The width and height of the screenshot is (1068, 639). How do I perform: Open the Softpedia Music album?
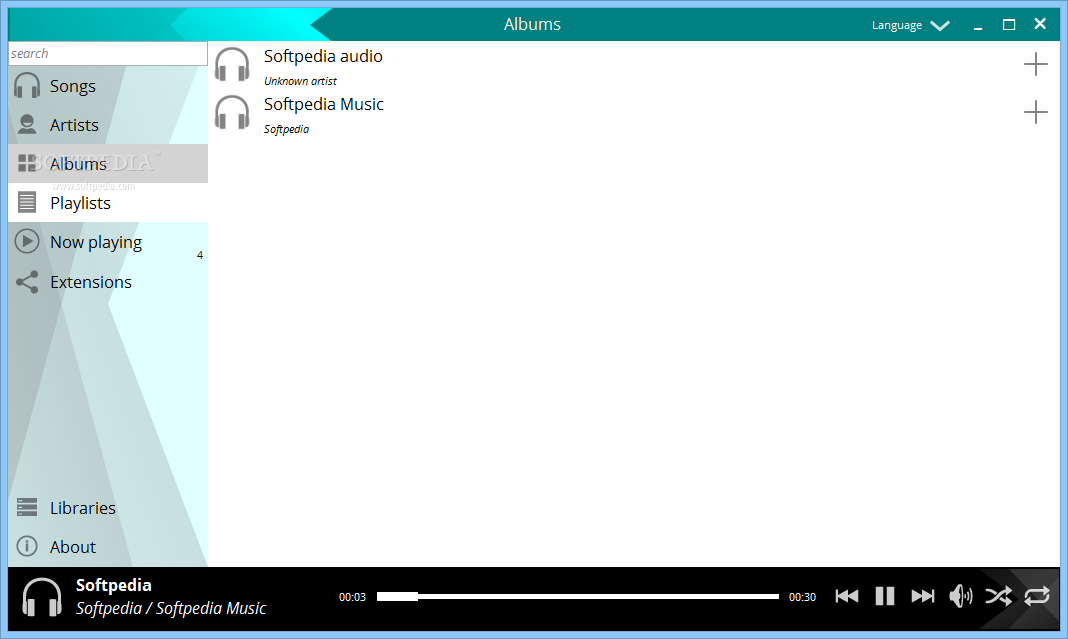[x=324, y=104]
